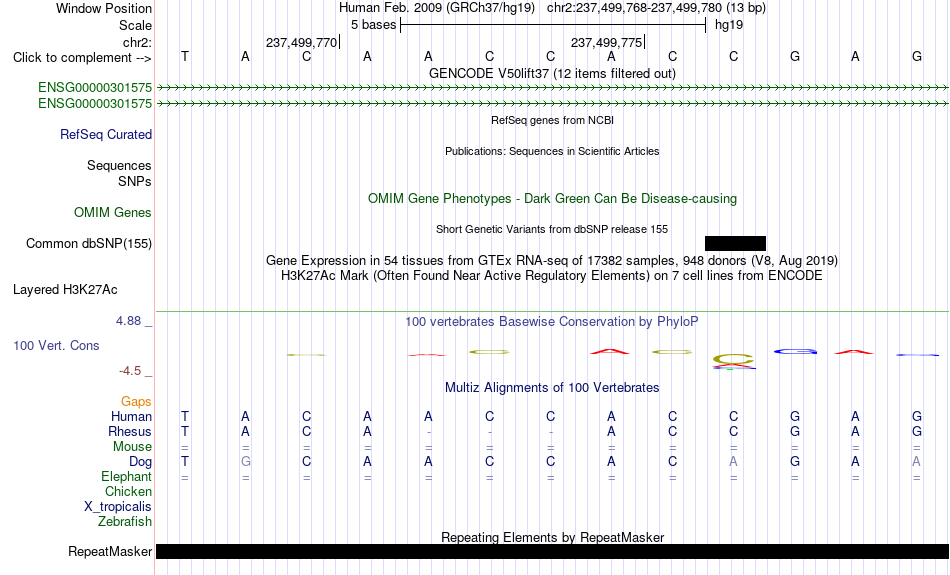Click the RepeatMasker side label

click(110, 551)
